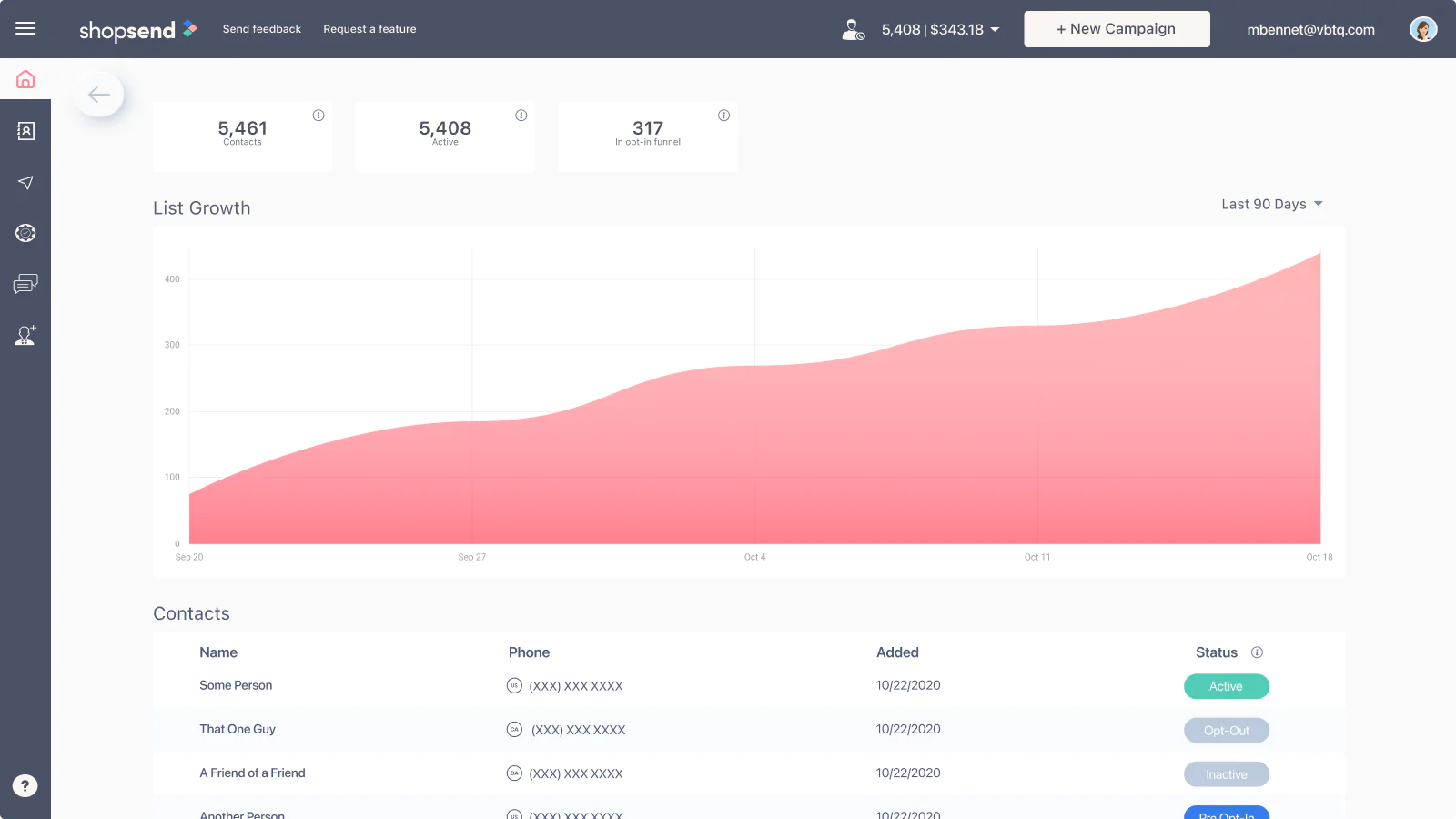Open the user profile avatar
This screenshot has height=819, width=1456.
[1422, 29]
